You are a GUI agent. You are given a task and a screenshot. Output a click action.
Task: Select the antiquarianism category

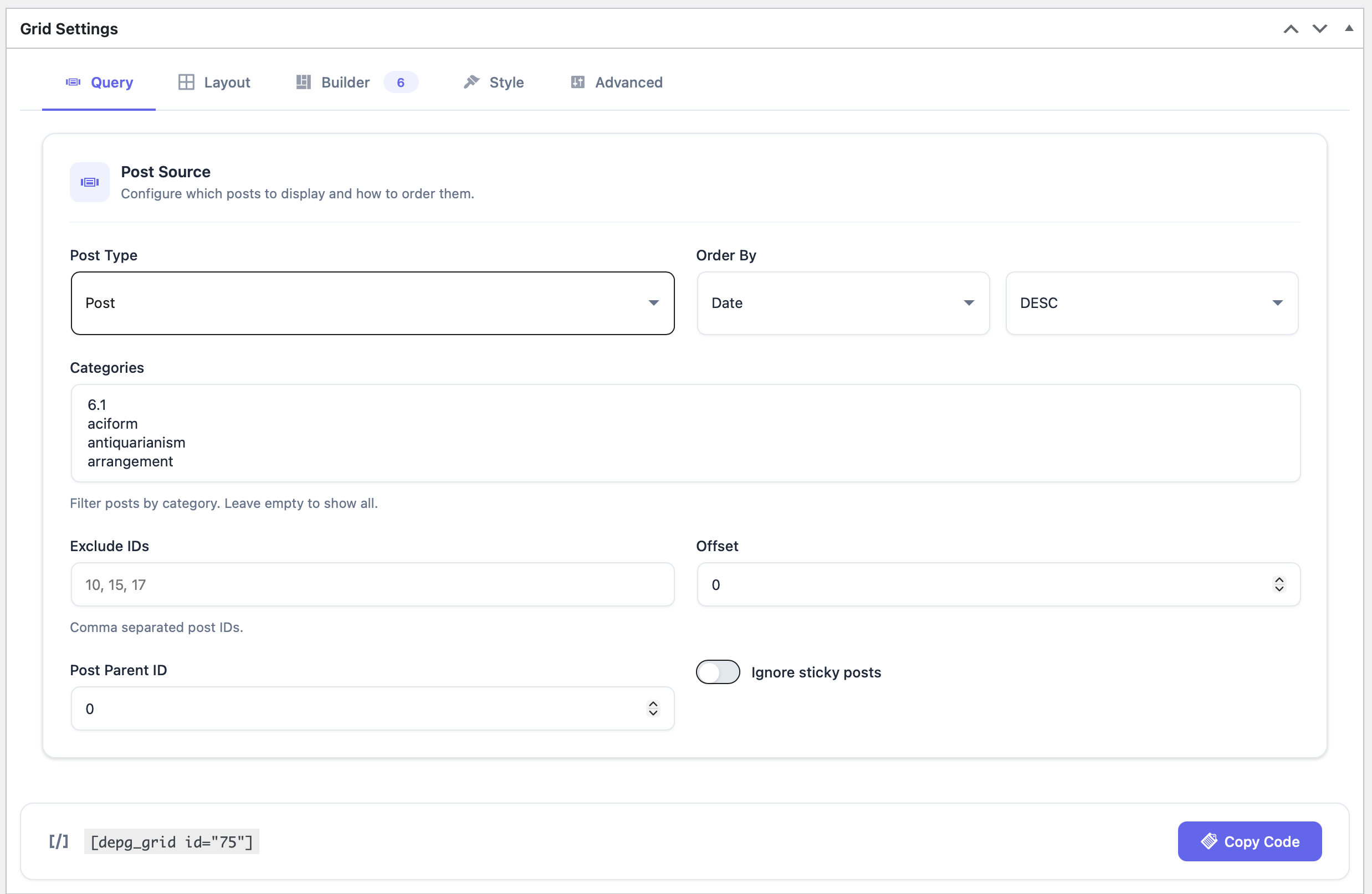(137, 443)
